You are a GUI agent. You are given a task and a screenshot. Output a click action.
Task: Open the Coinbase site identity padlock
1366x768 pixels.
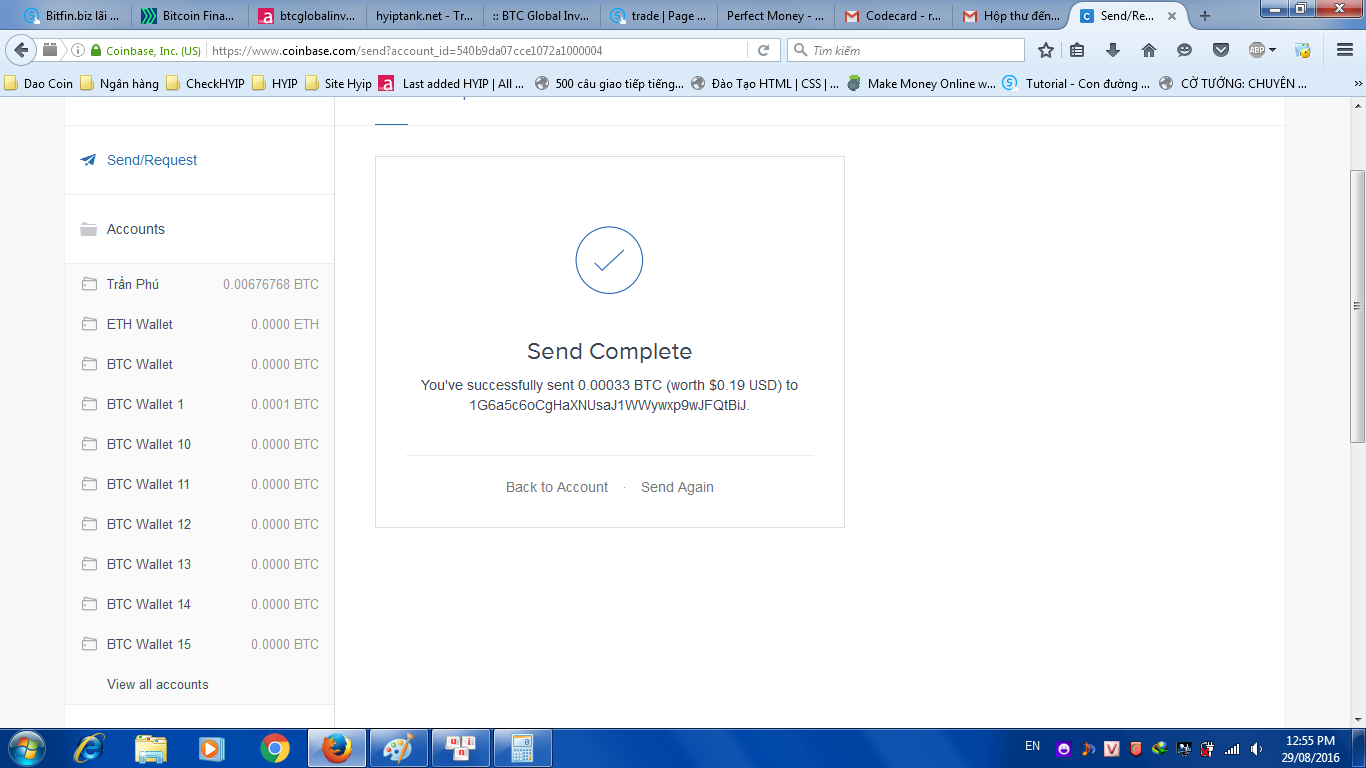96,50
